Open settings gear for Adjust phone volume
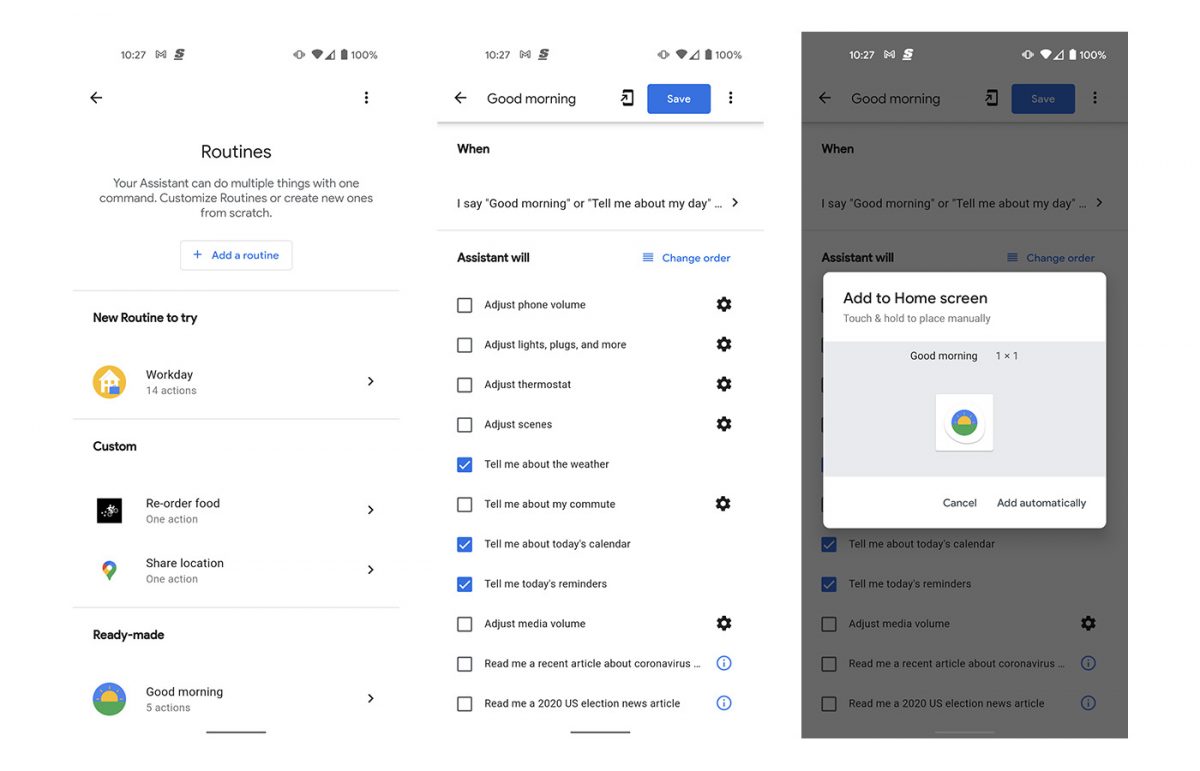This screenshot has height=771, width=1200. click(724, 304)
